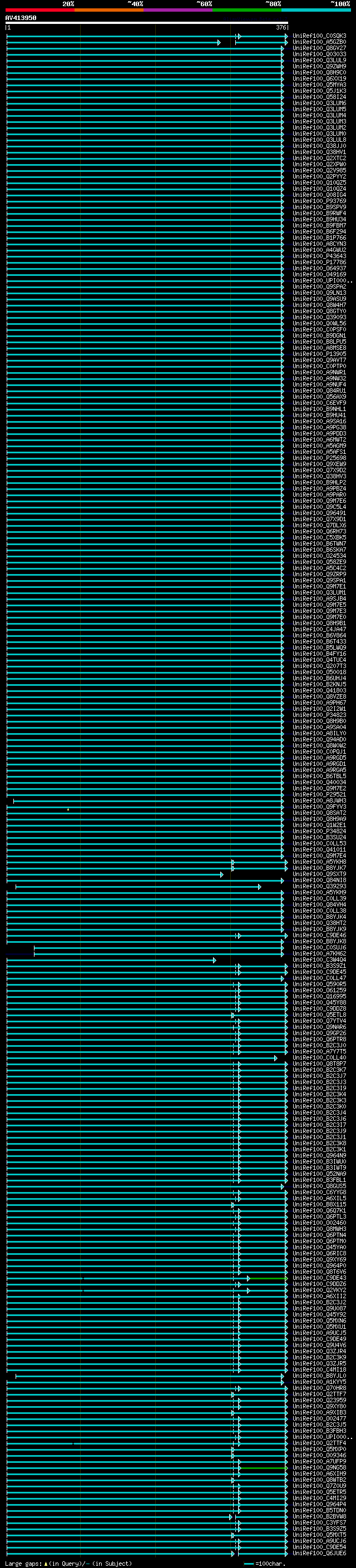Select hit label UniRef100_P93769
Screen dimensions: 356x1568
coord(319,201)
